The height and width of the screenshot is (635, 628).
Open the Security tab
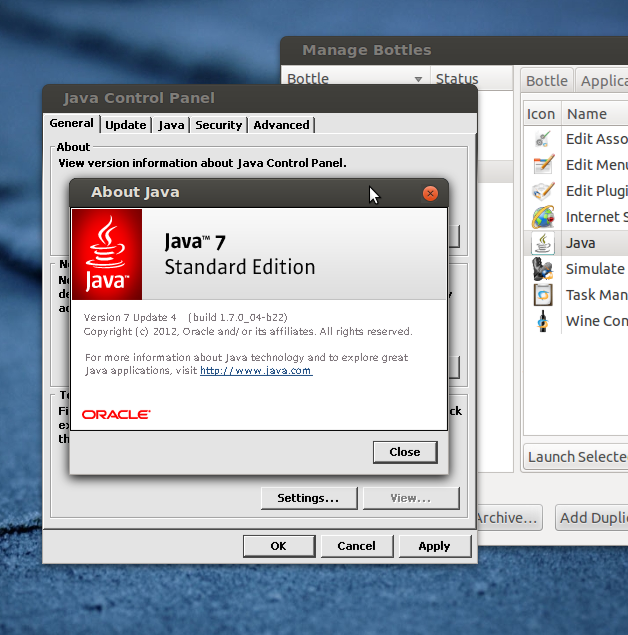click(x=218, y=125)
